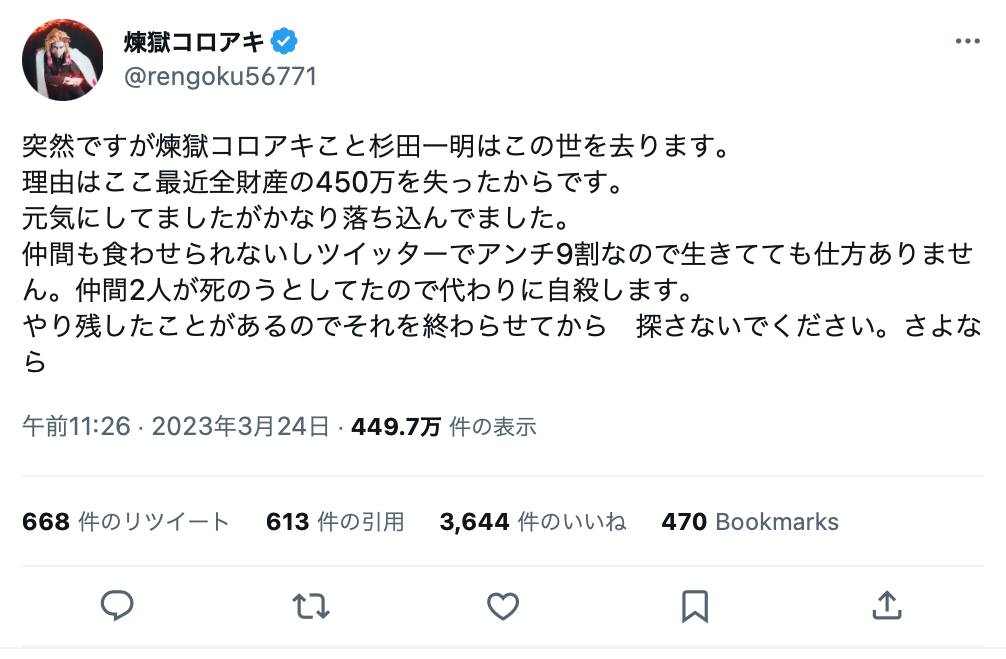The height and width of the screenshot is (659, 1006).
Task: Open the reply speech bubble icon
Action: pos(117,606)
